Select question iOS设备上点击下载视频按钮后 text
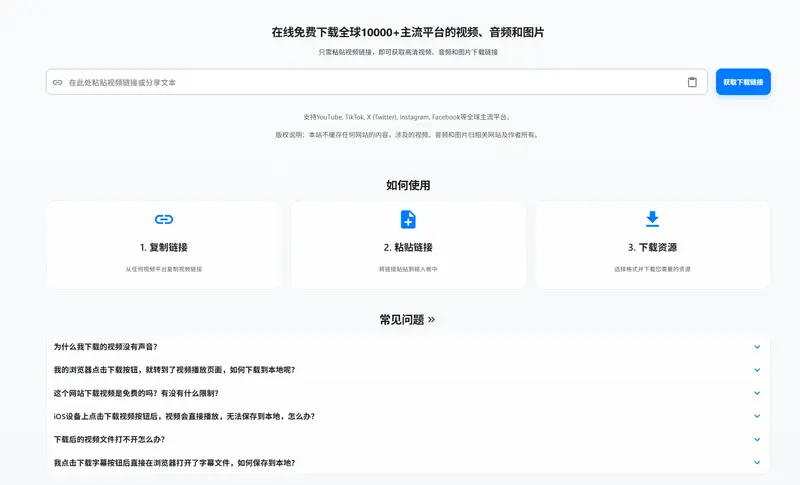 (184, 416)
